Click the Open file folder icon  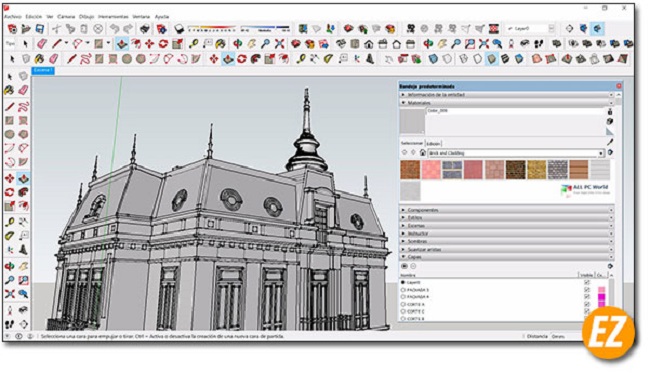26,29
